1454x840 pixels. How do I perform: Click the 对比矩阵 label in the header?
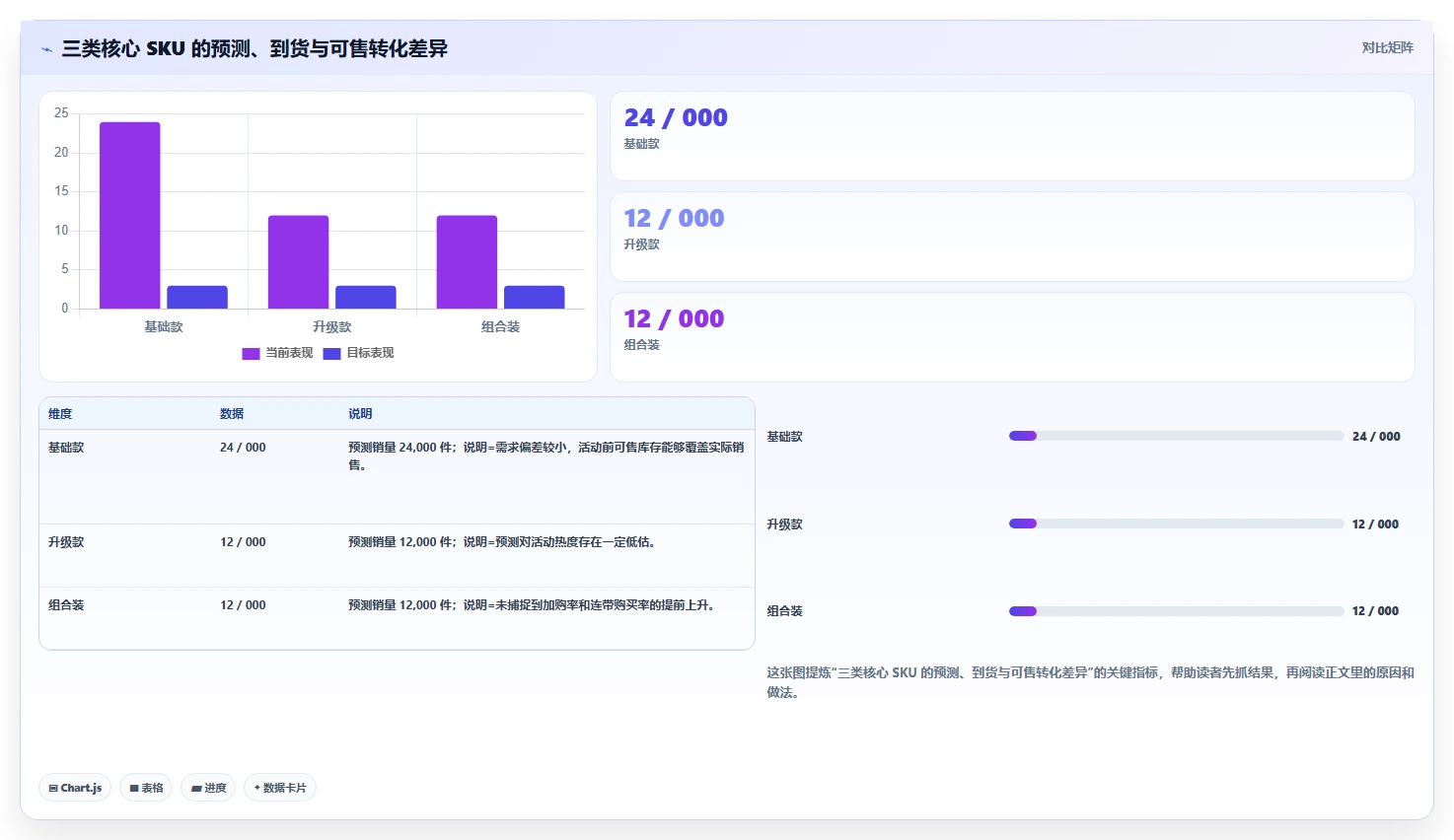pyautogui.click(x=1387, y=47)
